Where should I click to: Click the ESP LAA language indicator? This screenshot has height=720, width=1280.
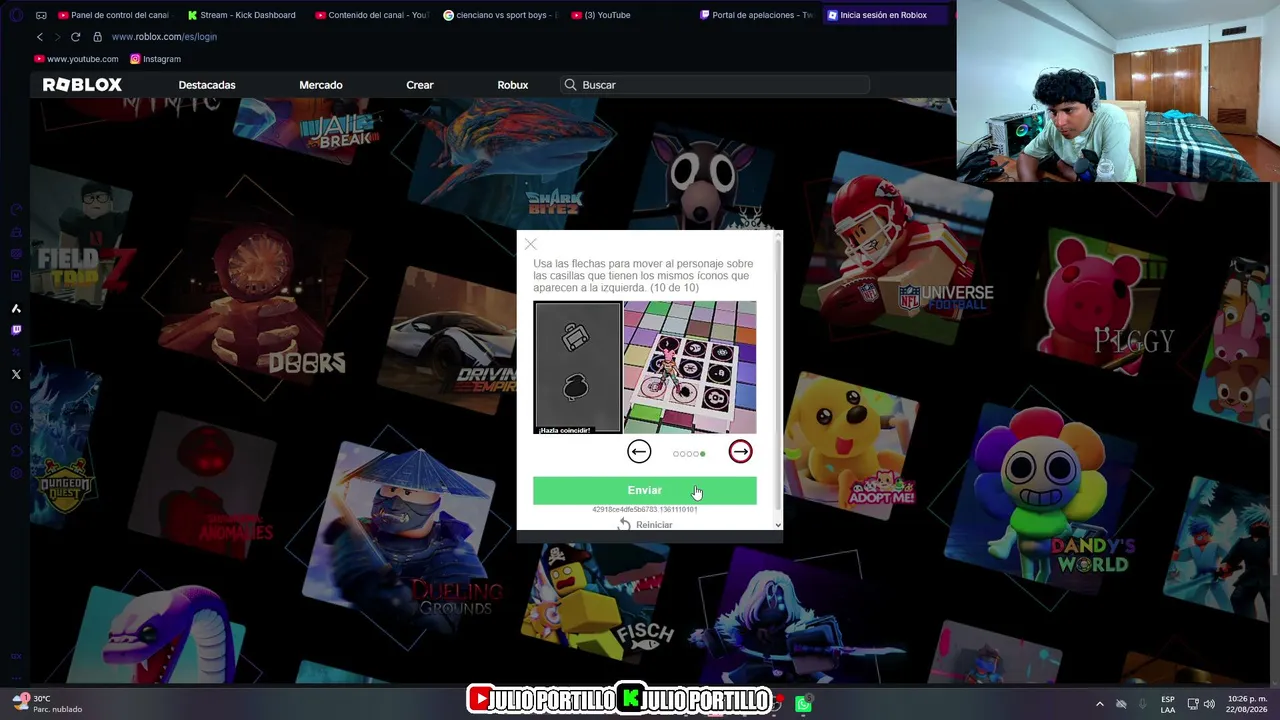1168,704
